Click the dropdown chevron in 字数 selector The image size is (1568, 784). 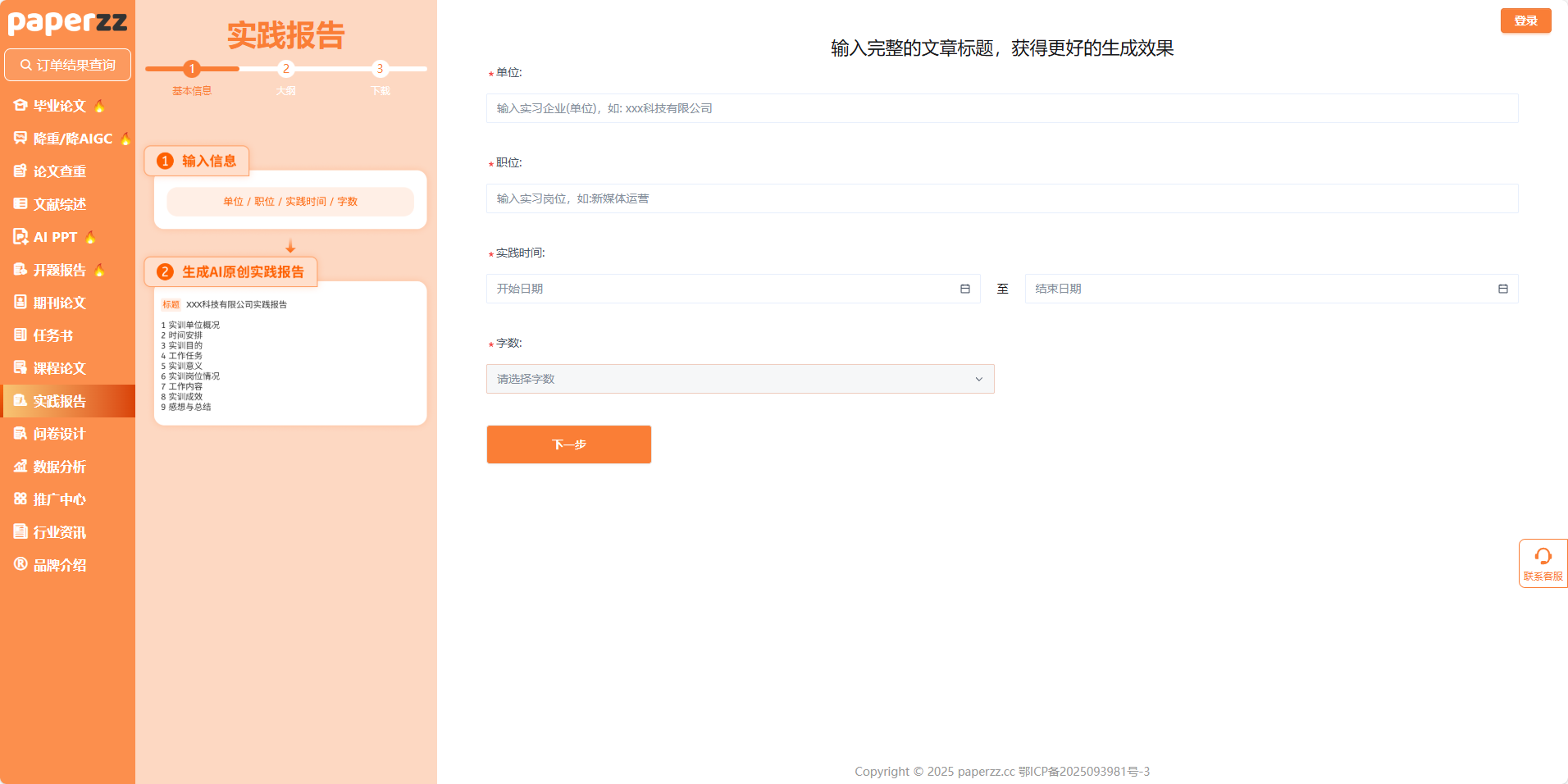[x=978, y=379]
